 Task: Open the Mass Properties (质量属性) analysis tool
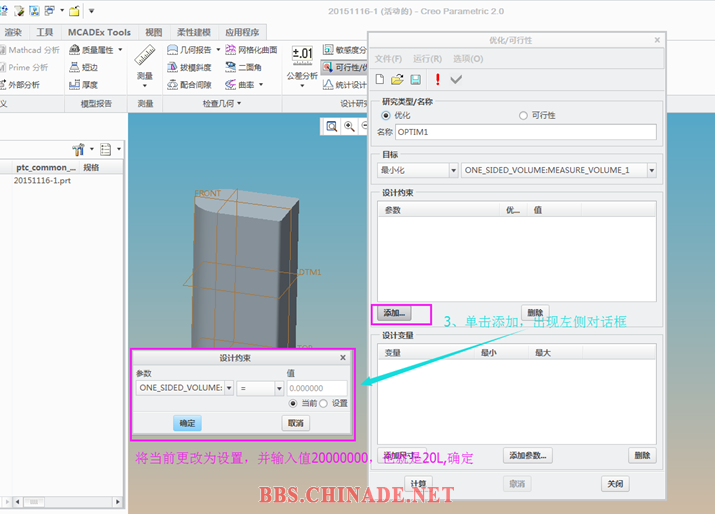pyautogui.click(x=91, y=50)
